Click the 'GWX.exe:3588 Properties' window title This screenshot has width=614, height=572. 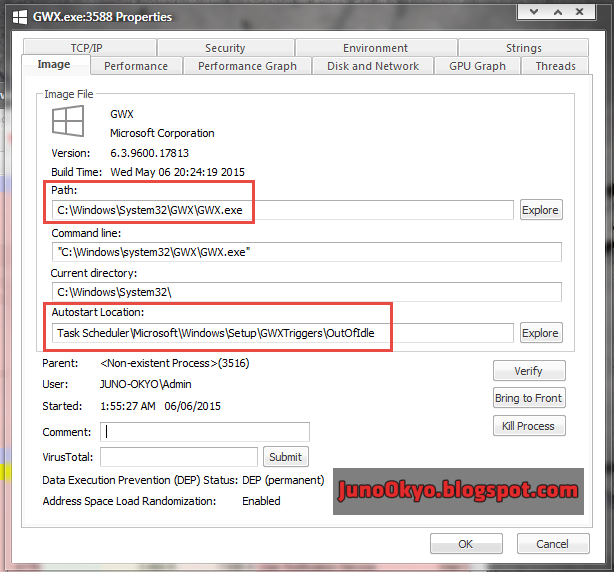(x=103, y=17)
